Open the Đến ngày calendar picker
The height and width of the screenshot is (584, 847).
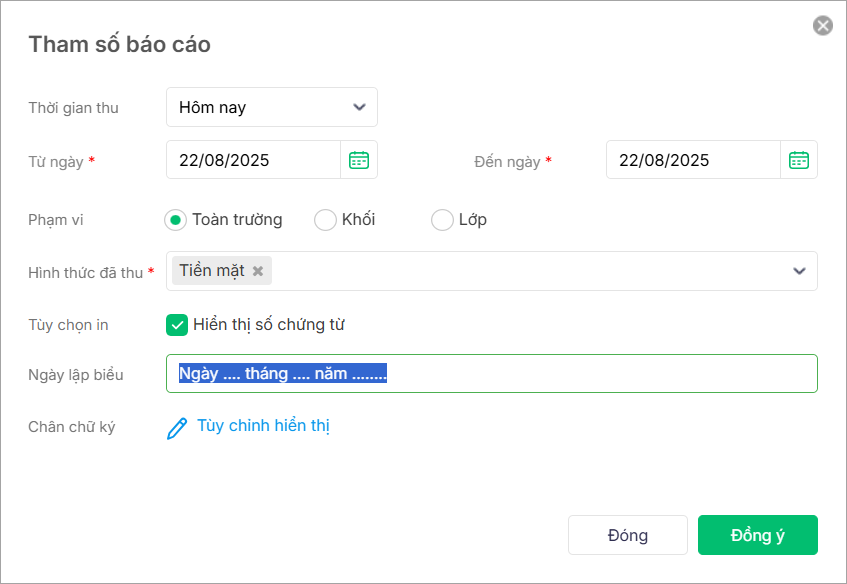799,160
